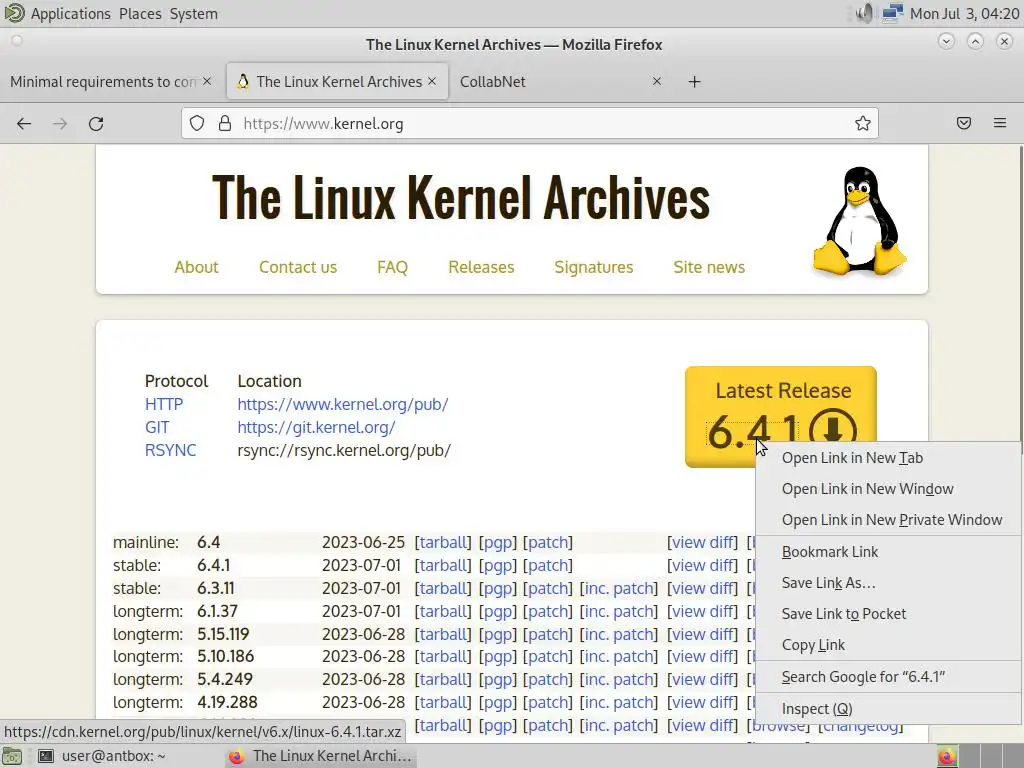The width and height of the screenshot is (1024, 768).
Task: Click tarball link for longterm 5.10.186
Action: 443,656
